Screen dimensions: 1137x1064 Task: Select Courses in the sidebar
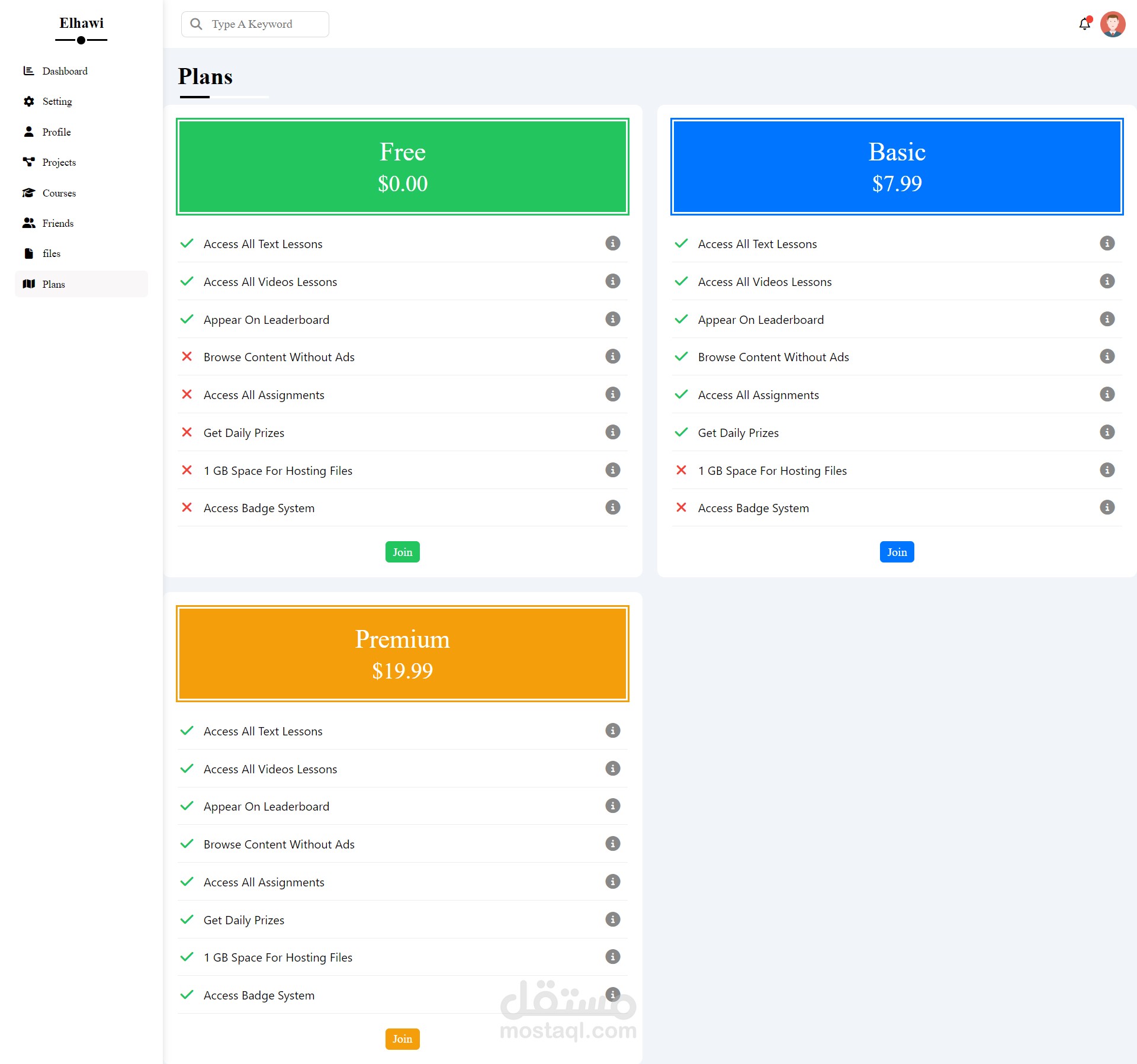click(x=59, y=193)
